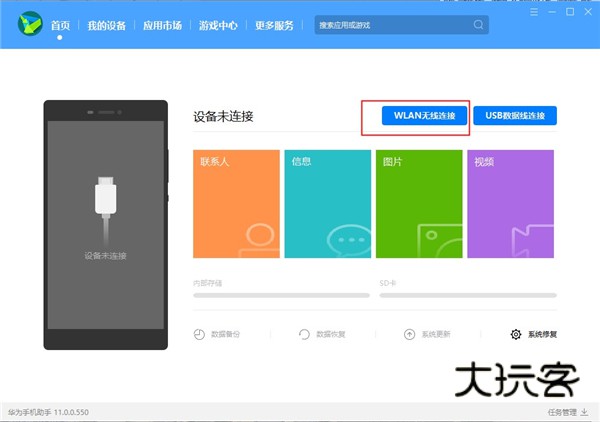Click the magnifier search icon
Viewport: 600px width, 422px height.
tap(479, 25)
